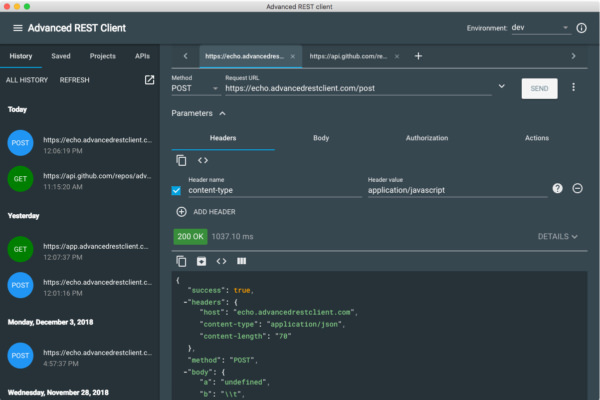600x400 pixels.
Task: Open history in external window icon
Action: [x=149, y=80]
